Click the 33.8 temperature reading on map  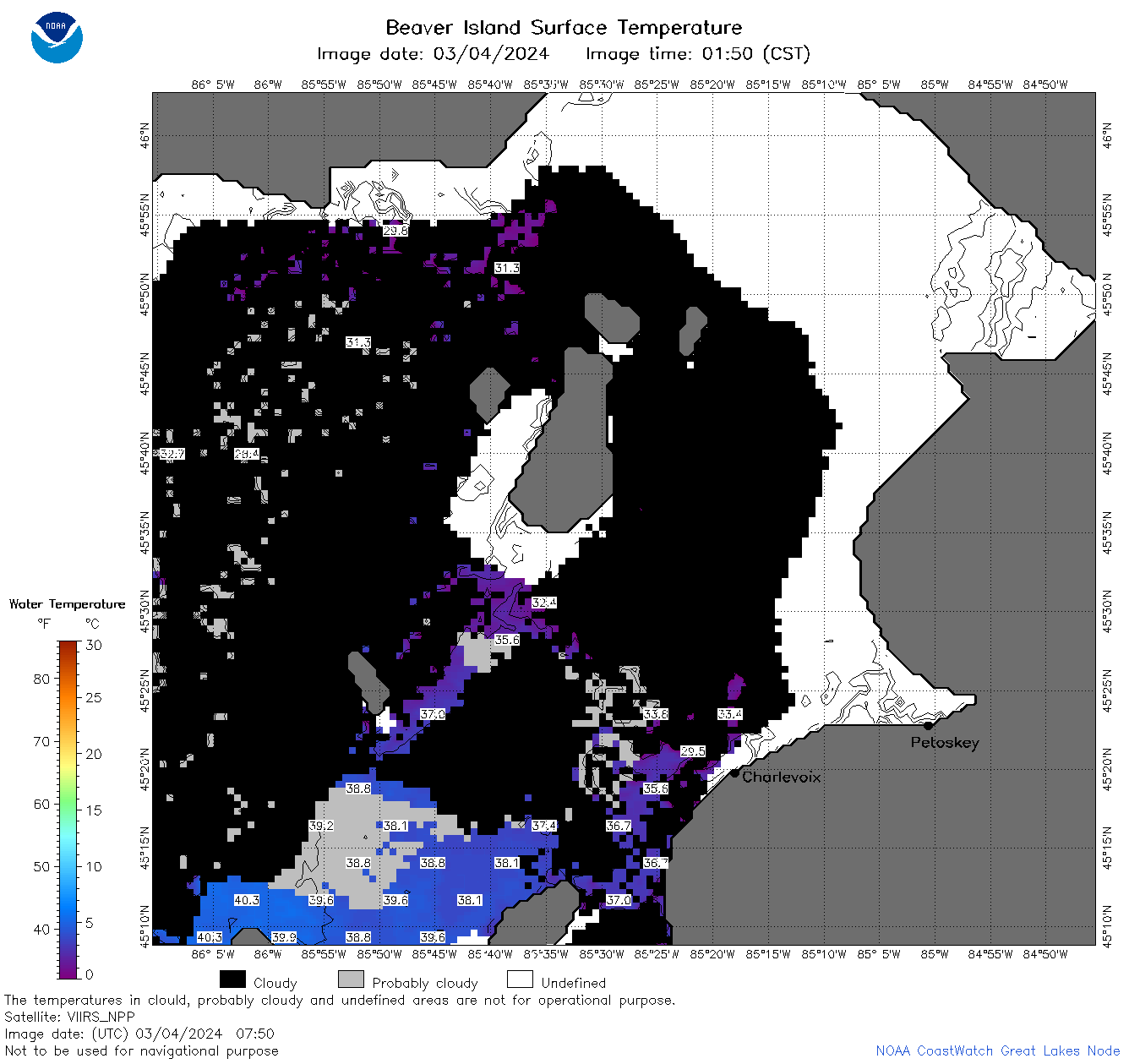[655, 714]
